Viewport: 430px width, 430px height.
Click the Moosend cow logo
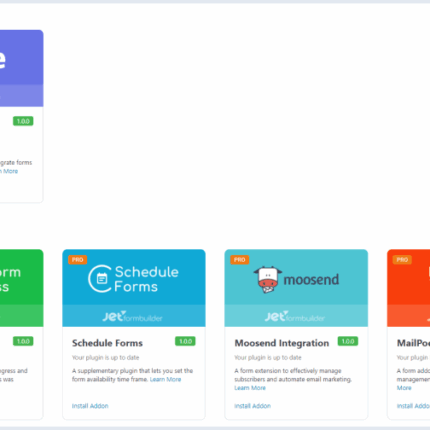pos(268,279)
